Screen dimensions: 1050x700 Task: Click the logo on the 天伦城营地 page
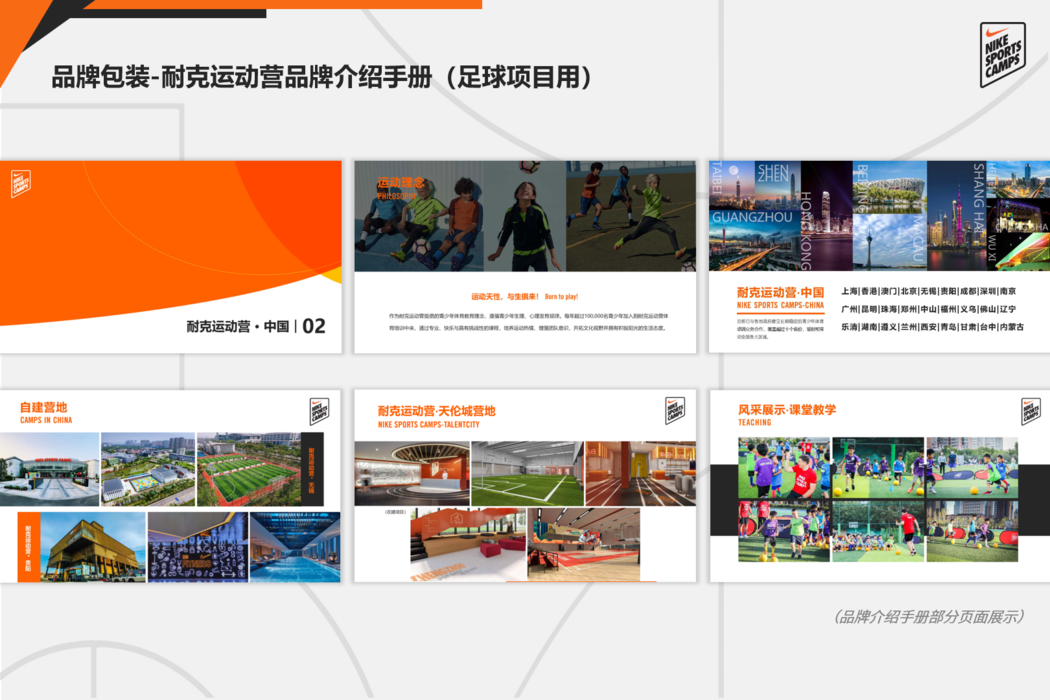click(x=675, y=411)
